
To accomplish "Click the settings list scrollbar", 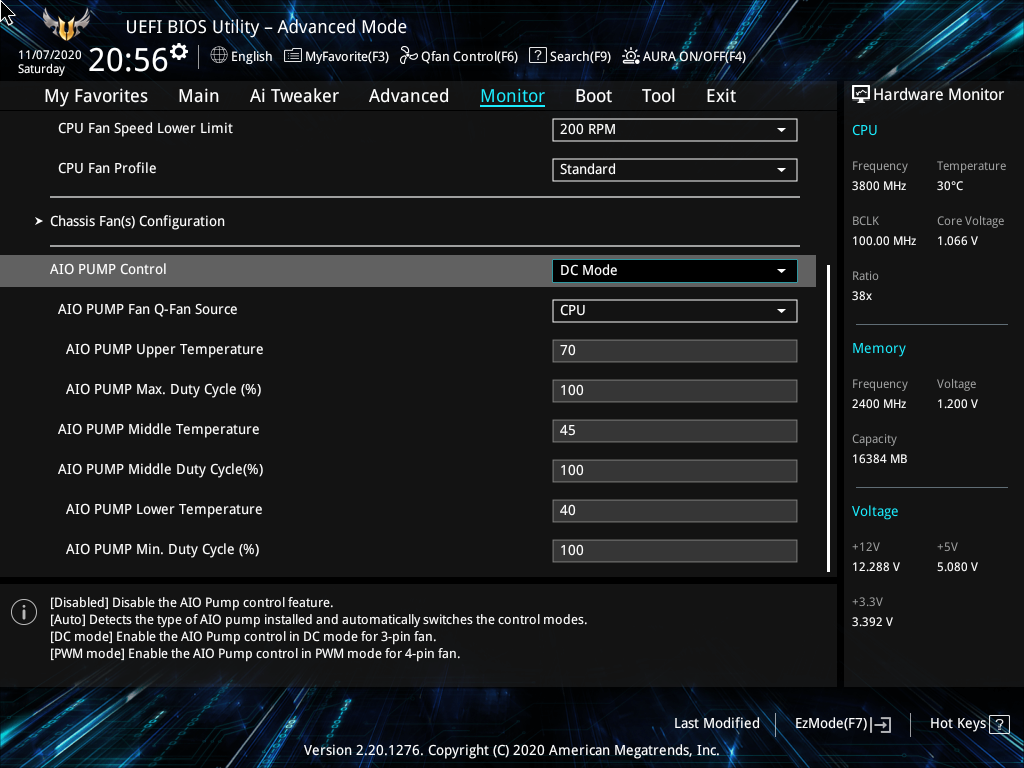I will point(829,418).
